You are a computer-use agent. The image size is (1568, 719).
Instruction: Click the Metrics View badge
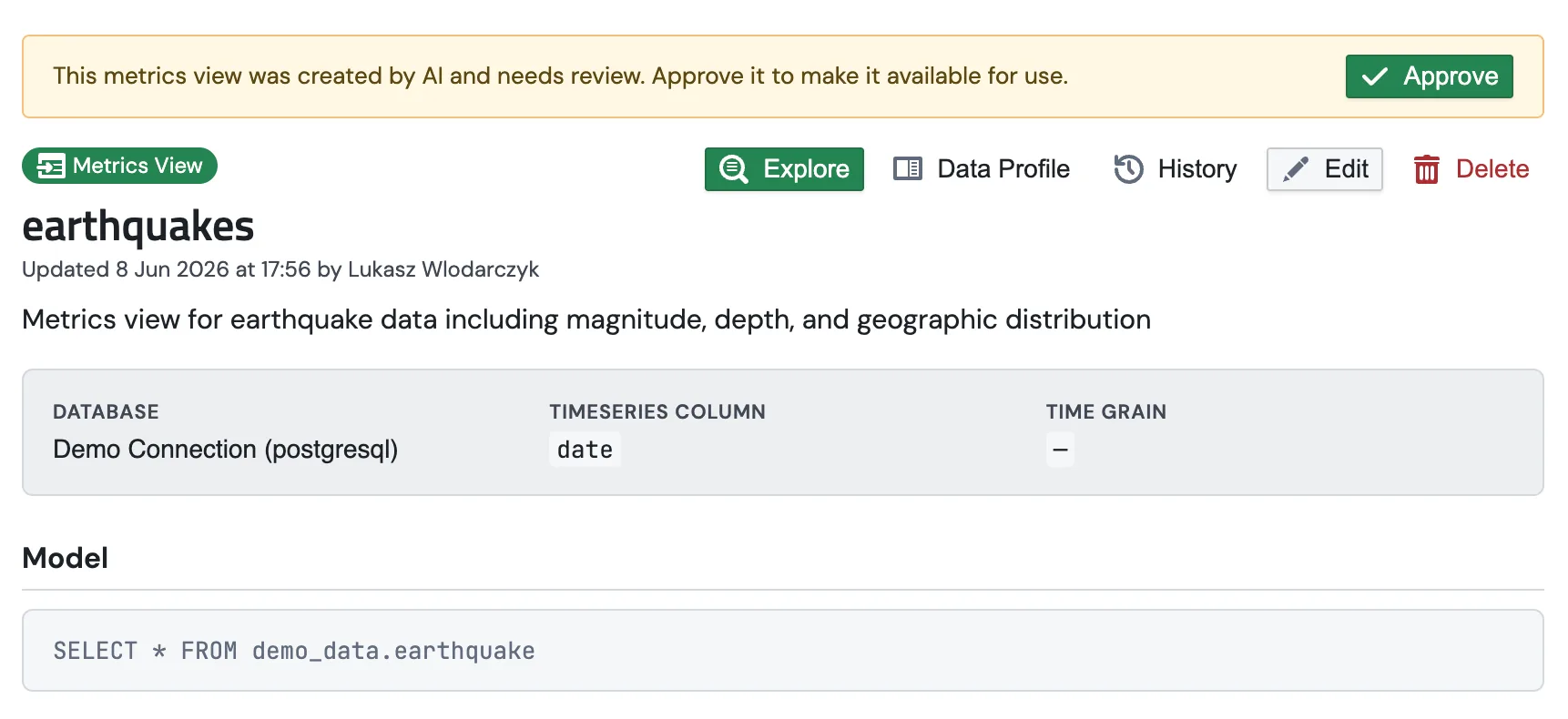point(119,166)
